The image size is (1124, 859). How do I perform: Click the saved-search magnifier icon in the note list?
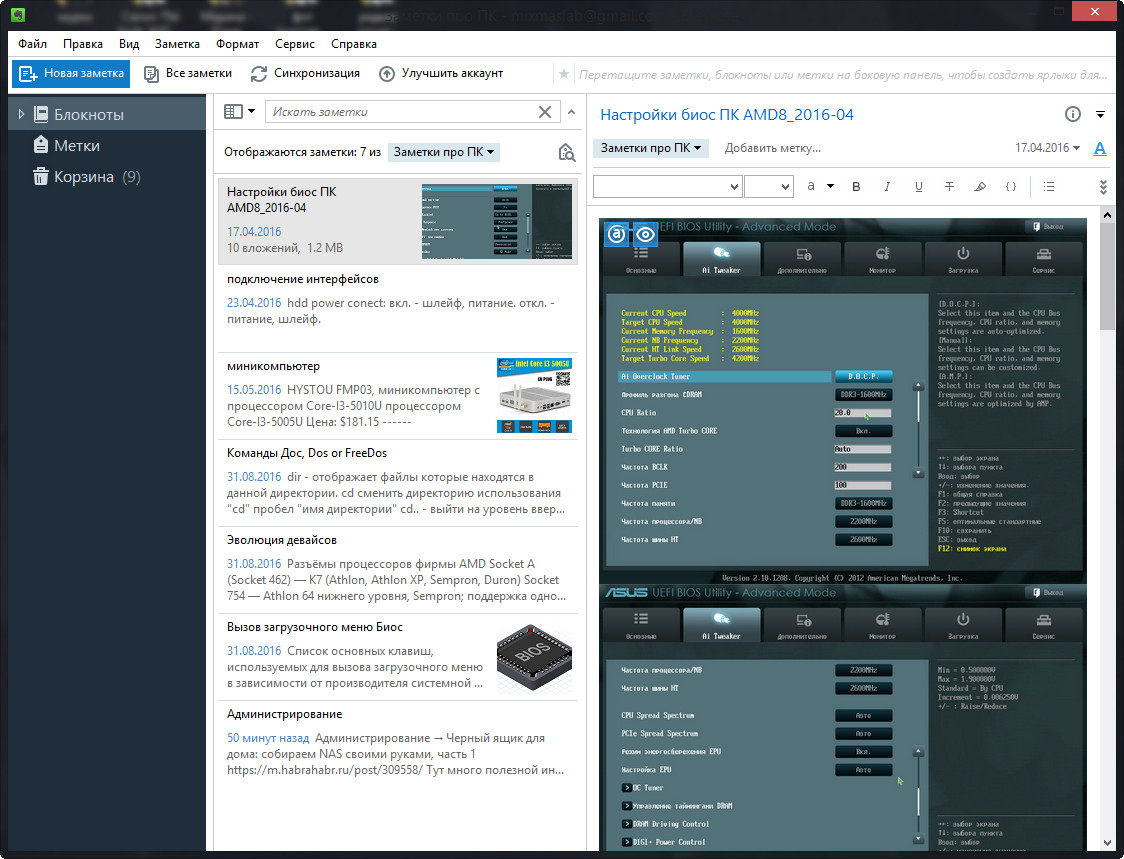[x=566, y=152]
